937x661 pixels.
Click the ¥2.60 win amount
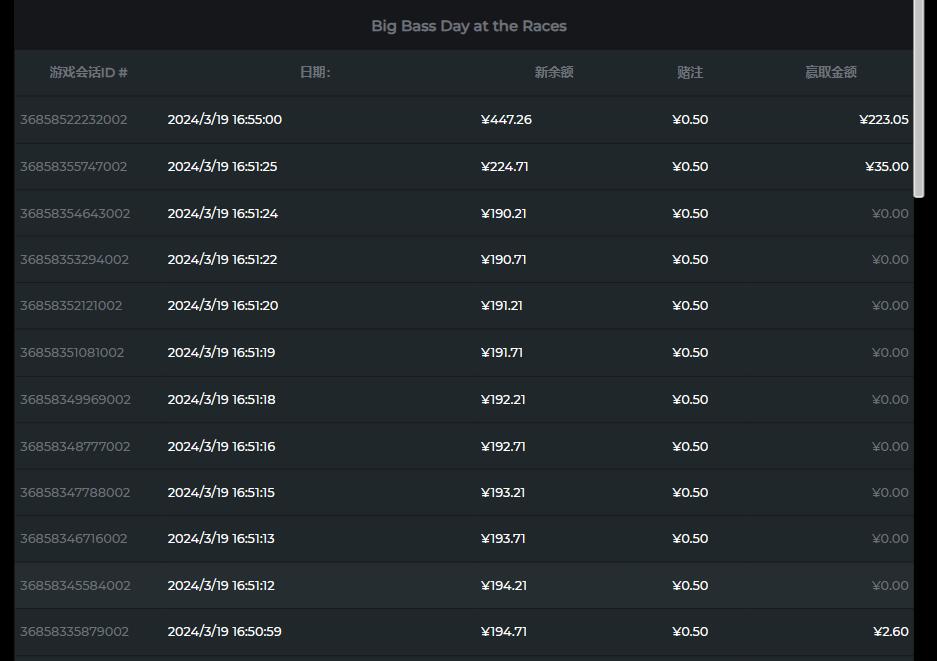[x=890, y=632]
